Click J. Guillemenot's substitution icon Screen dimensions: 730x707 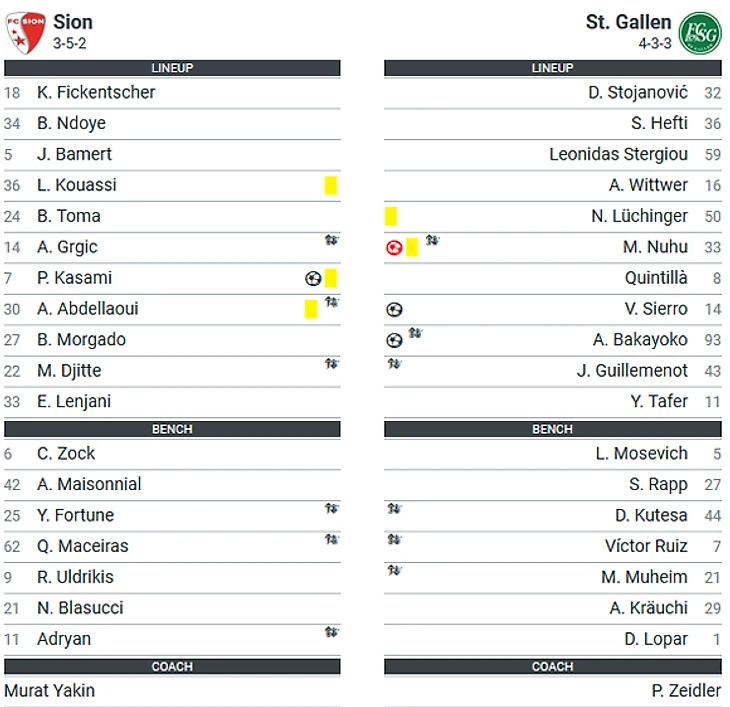point(394,364)
